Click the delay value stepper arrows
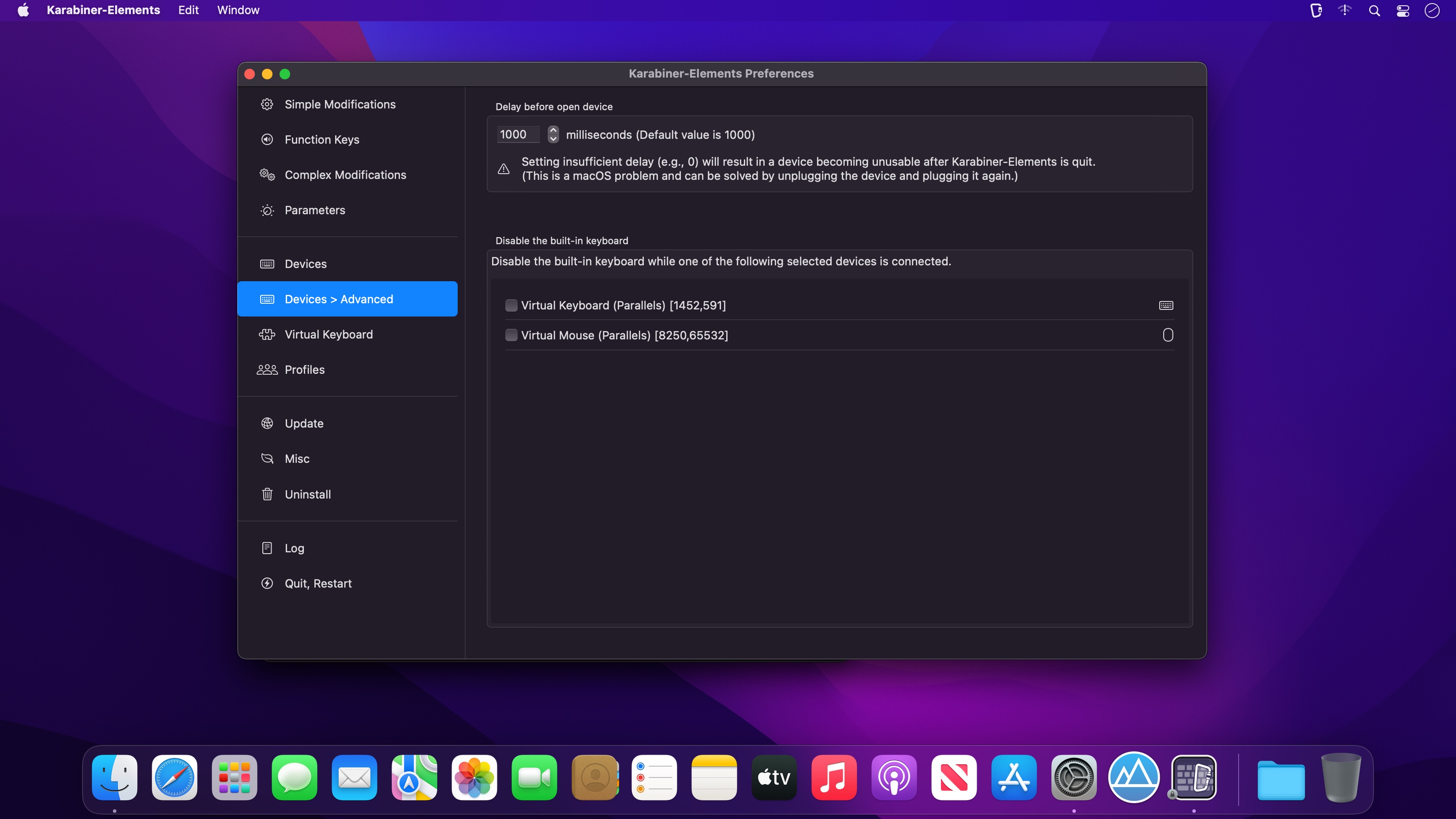 pos(553,134)
